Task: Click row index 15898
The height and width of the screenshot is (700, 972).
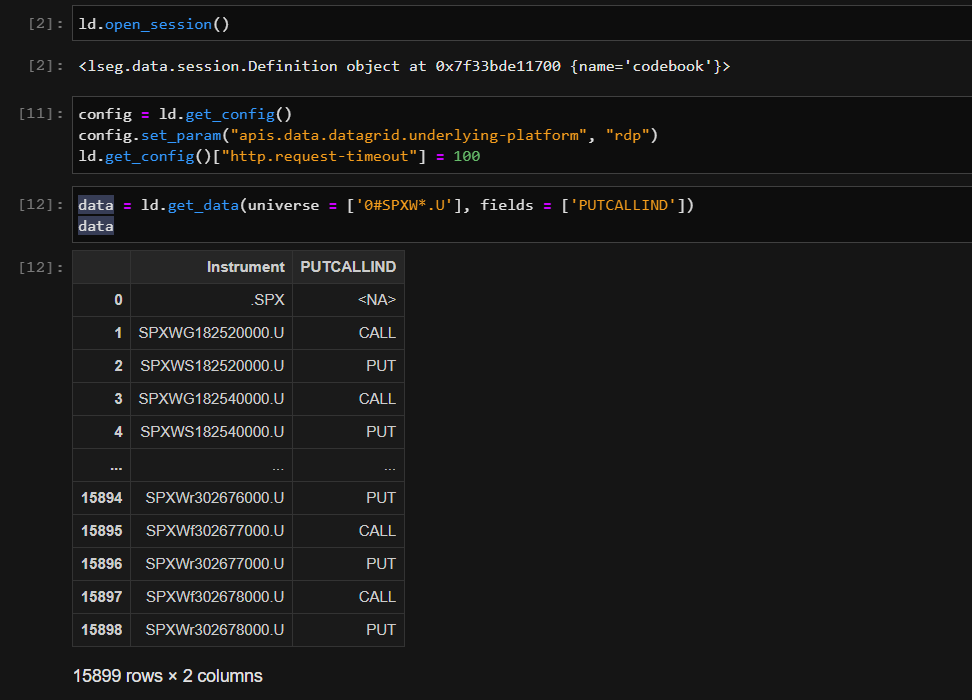Action: pos(102,629)
